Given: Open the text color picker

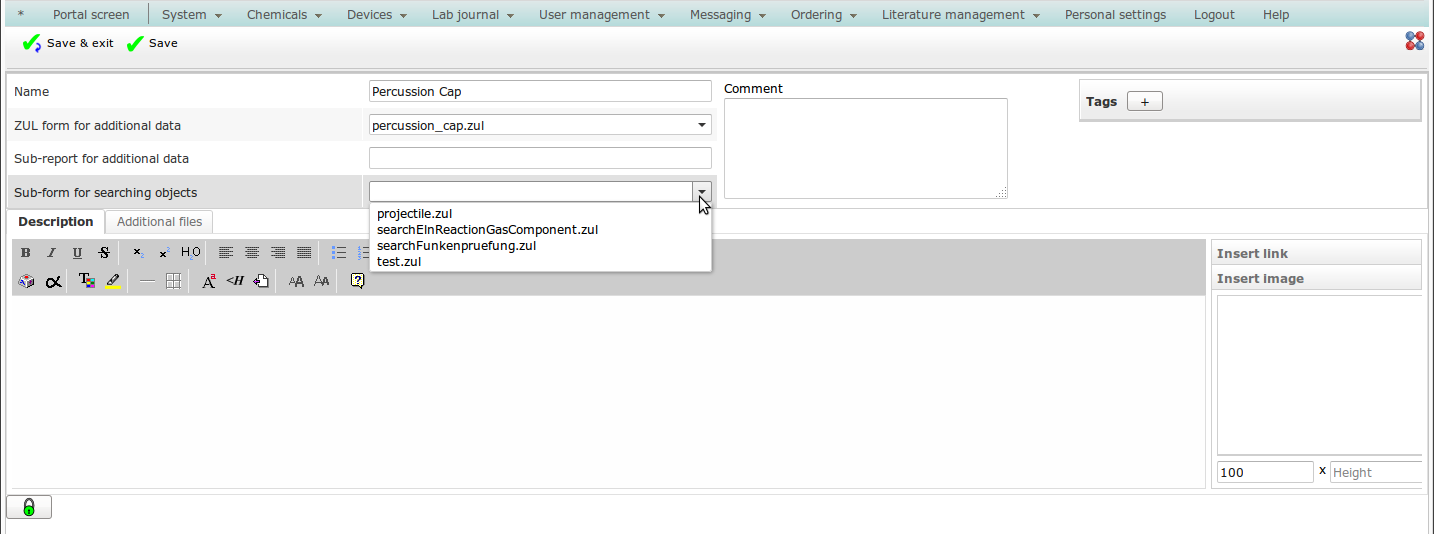Looking at the screenshot, I should click(x=87, y=282).
